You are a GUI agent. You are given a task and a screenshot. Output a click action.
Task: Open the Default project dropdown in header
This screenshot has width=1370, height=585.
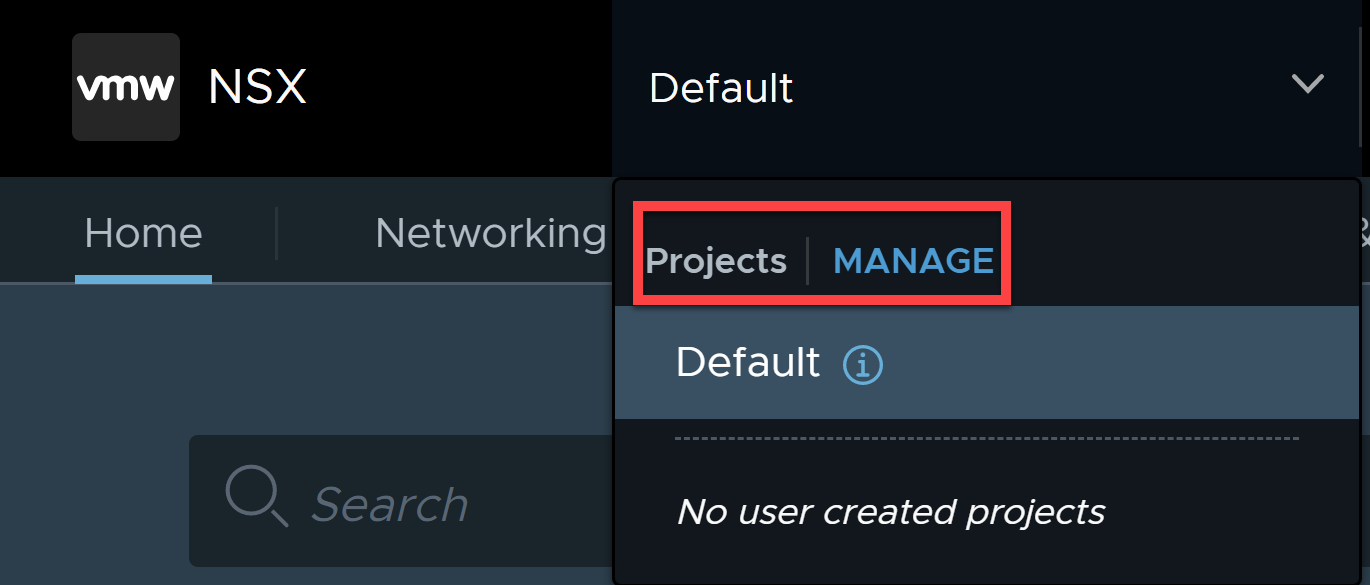985,88
